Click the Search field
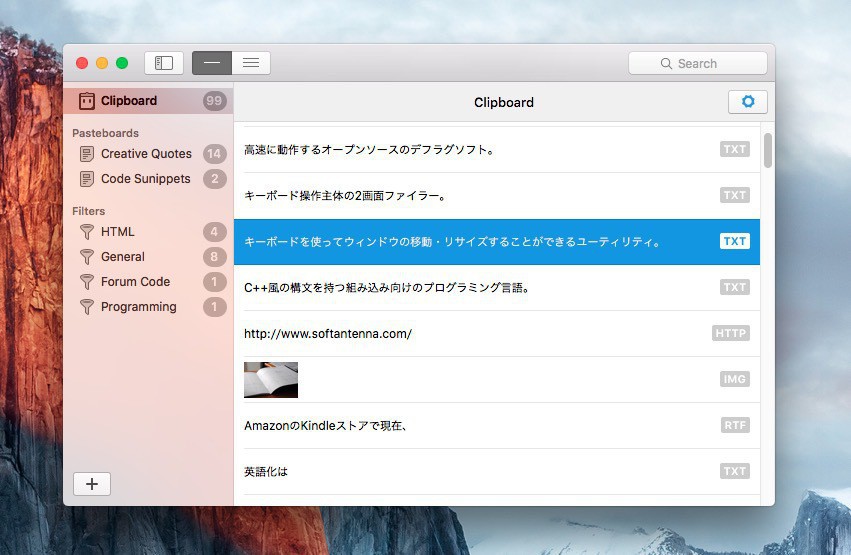 (x=697, y=63)
